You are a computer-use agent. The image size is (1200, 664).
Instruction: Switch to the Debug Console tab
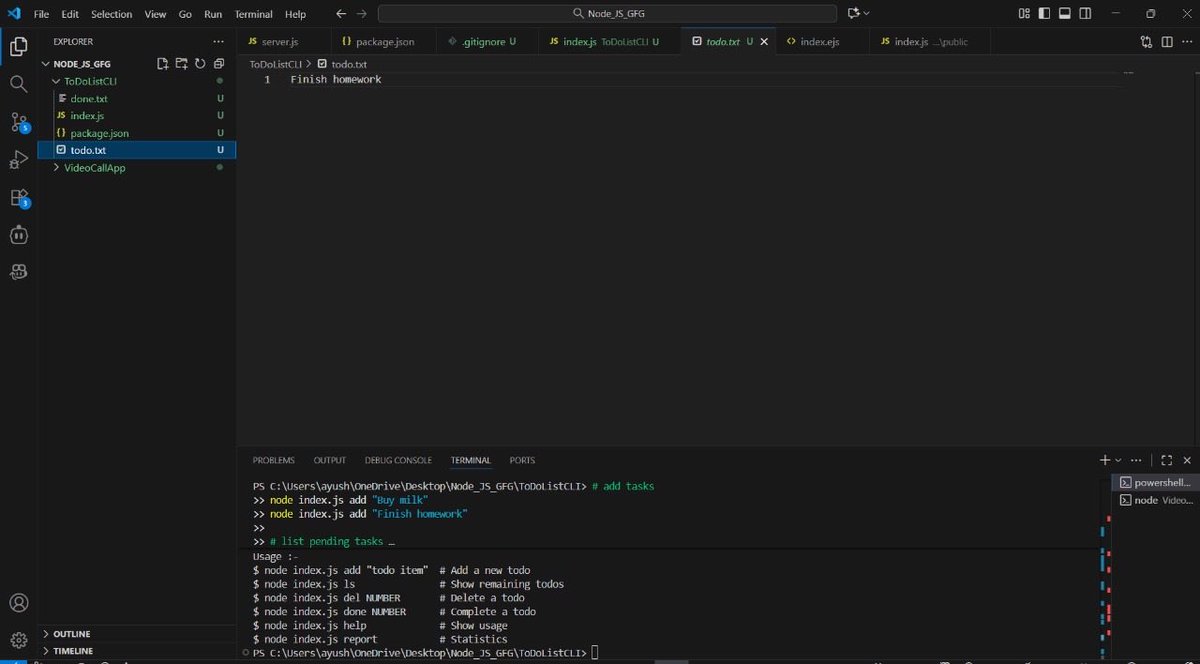pos(398,460)
